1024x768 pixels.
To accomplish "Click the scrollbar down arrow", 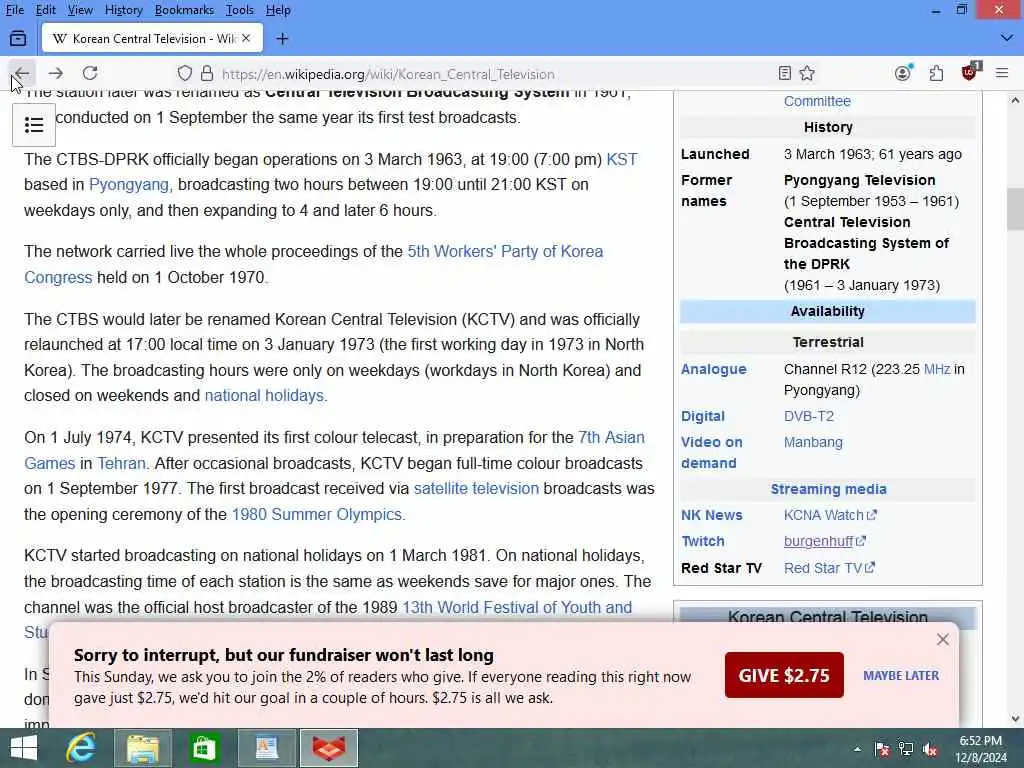I will [x=1015, y=719].
